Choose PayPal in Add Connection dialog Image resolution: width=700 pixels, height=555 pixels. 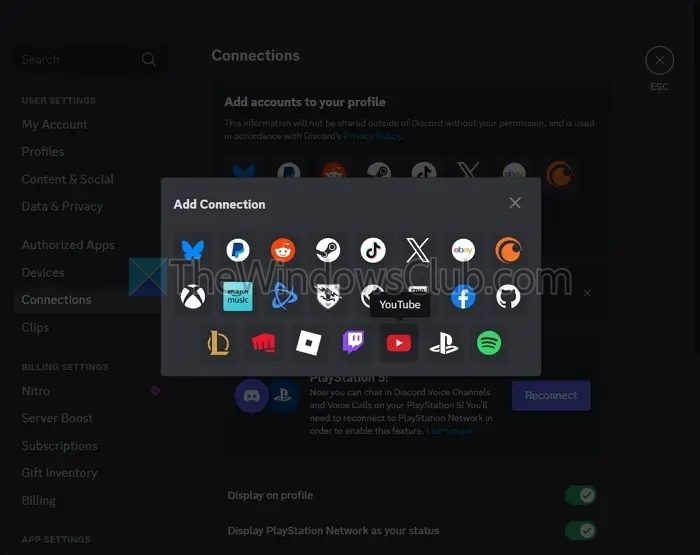pos(238,250)
